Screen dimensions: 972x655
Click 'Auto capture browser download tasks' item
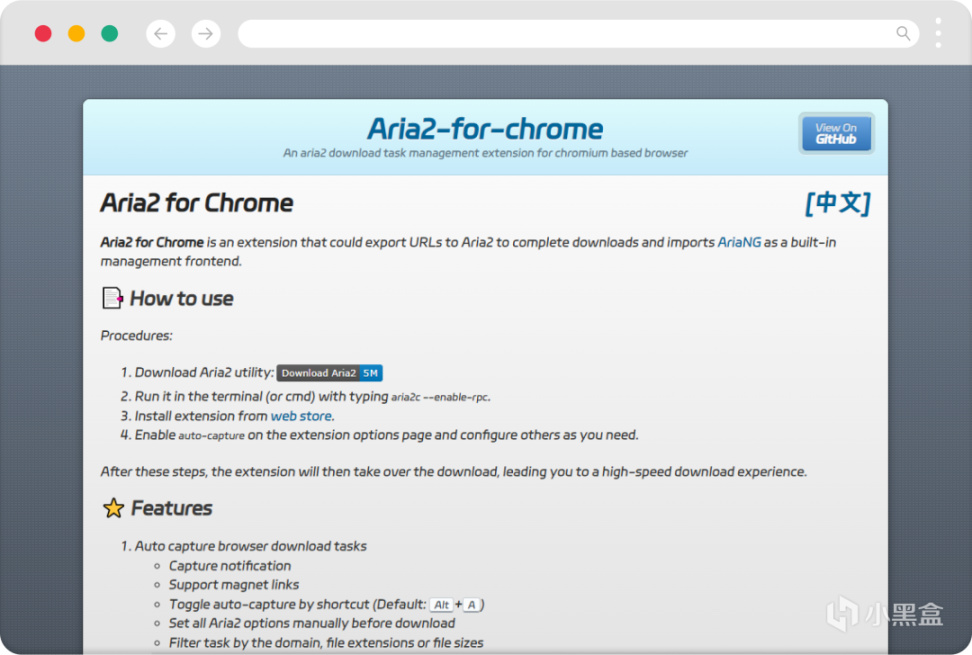[x=250, y=547]
